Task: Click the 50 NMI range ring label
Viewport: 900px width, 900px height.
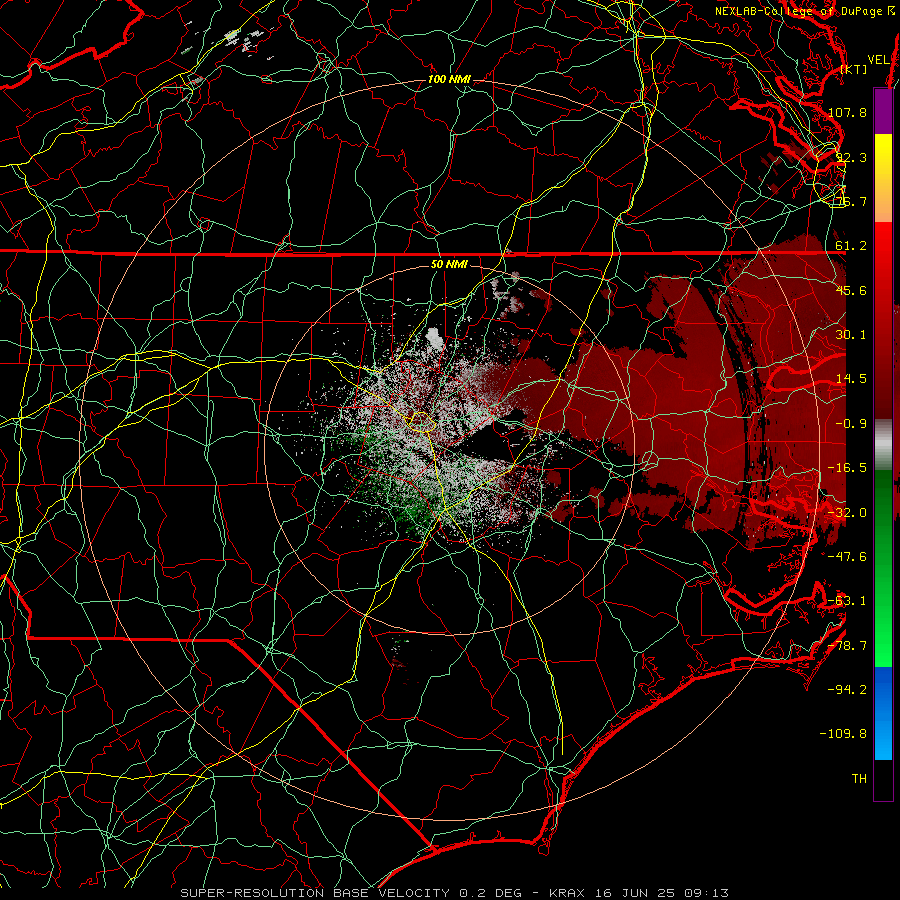Action: (x=449, y=265)
